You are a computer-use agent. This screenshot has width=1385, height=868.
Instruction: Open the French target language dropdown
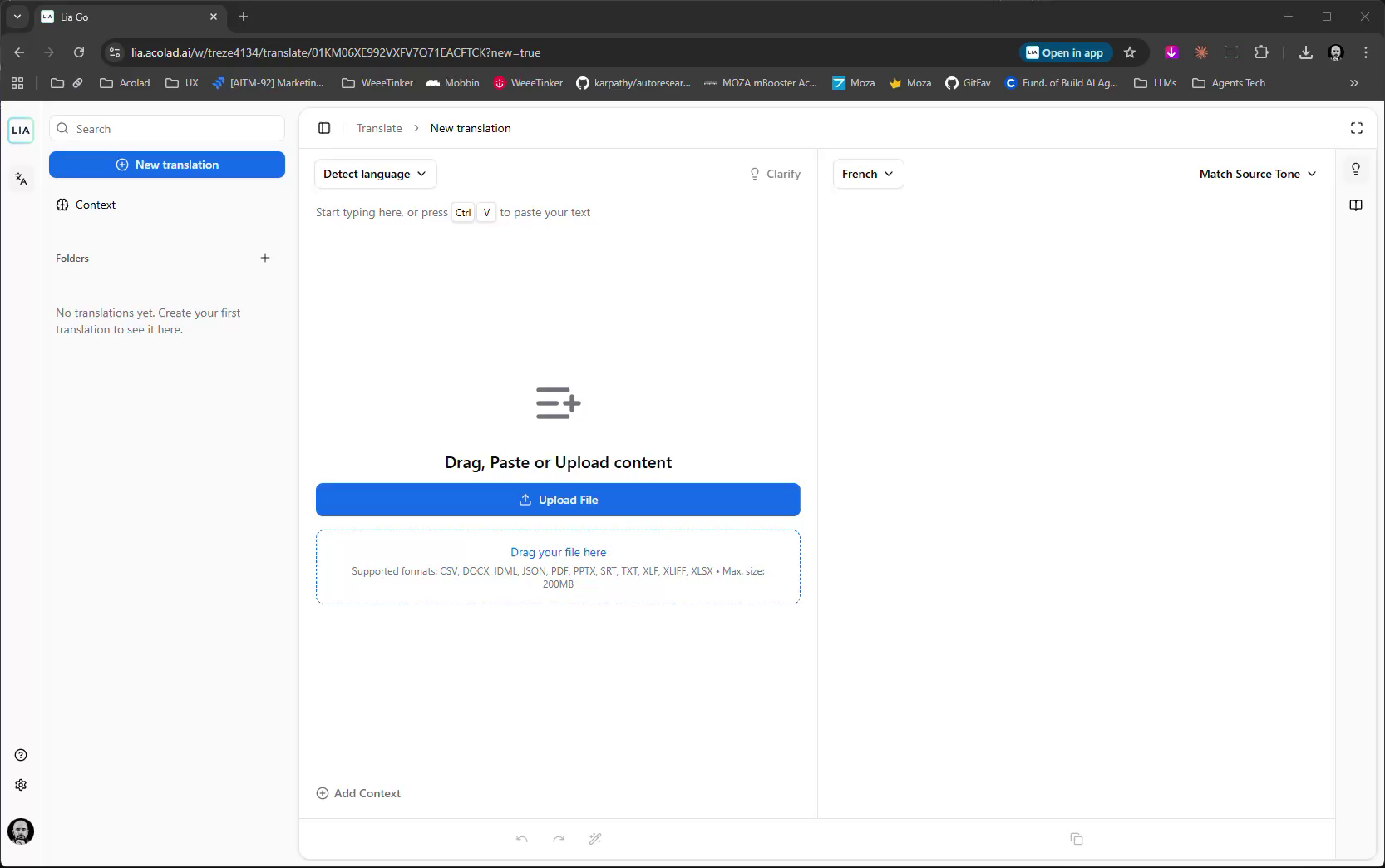[x=867, y=174]
